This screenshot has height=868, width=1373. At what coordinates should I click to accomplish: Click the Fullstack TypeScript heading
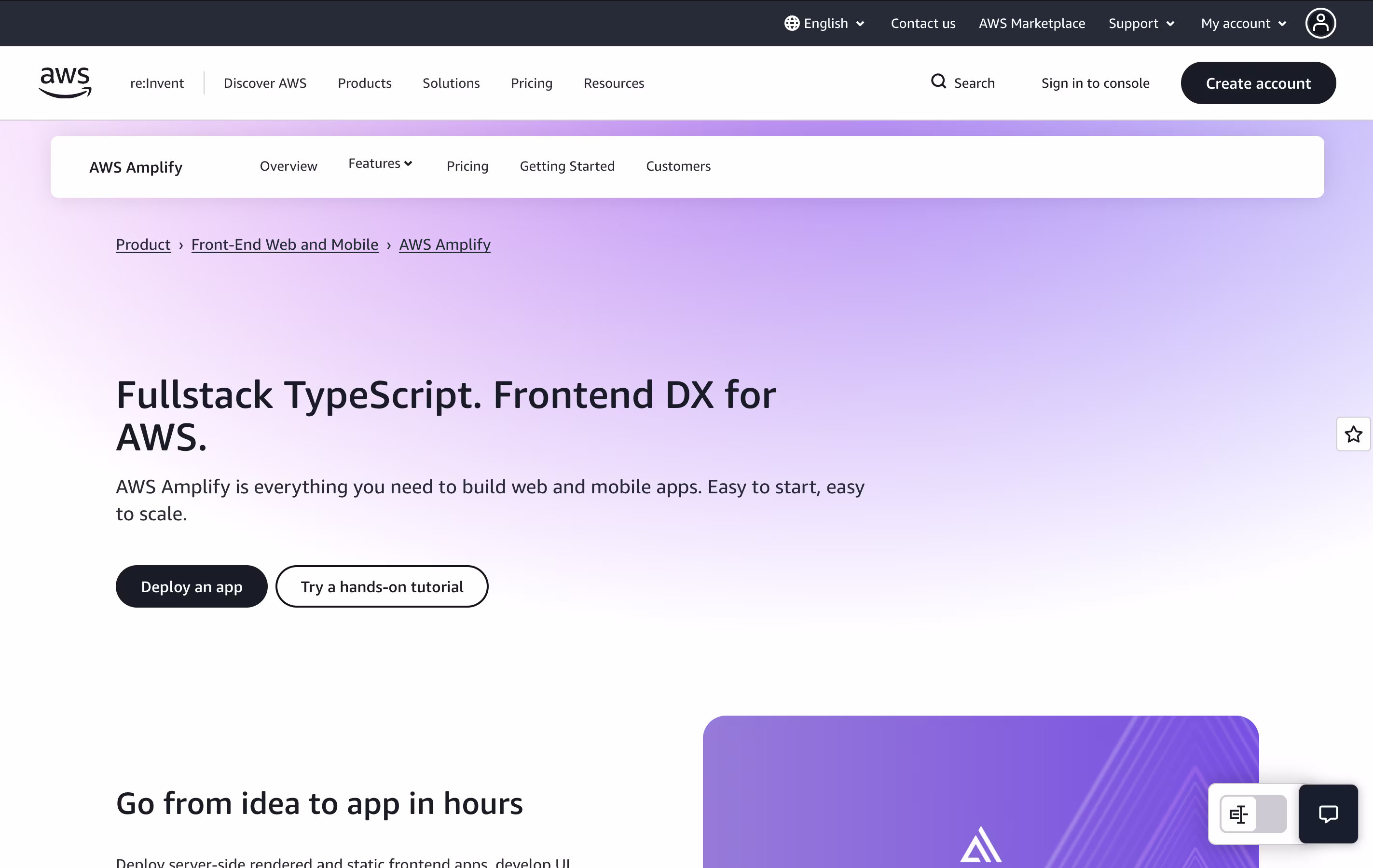tap(446, 416)
